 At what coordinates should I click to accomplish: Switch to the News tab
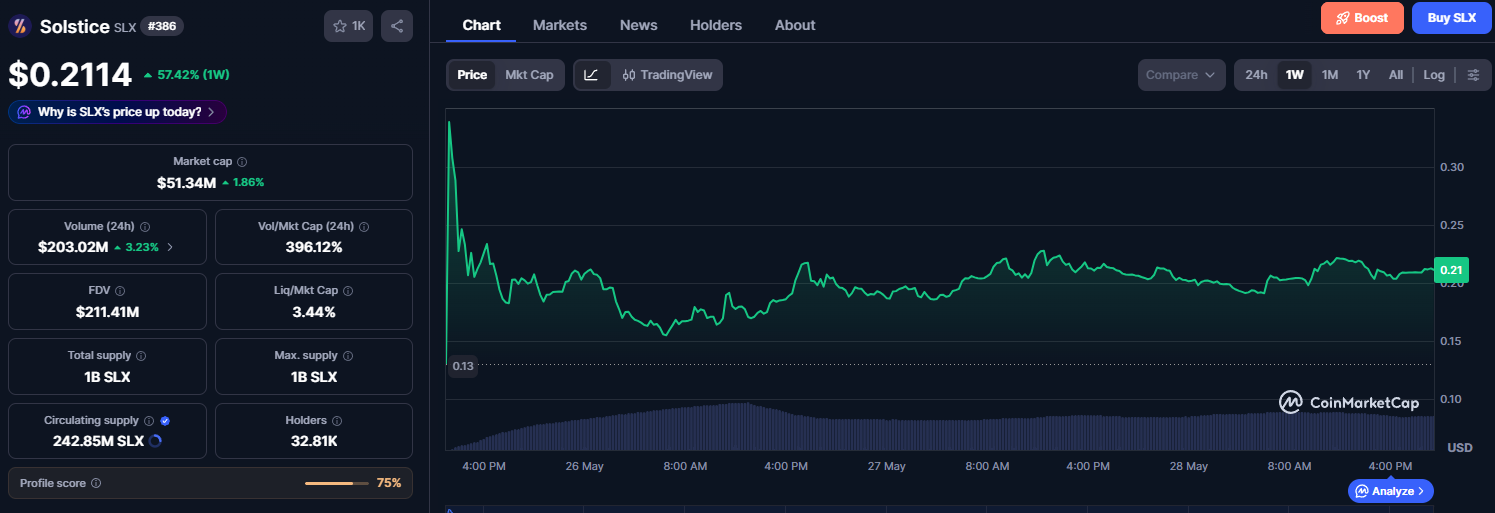(x=639, y=25)
